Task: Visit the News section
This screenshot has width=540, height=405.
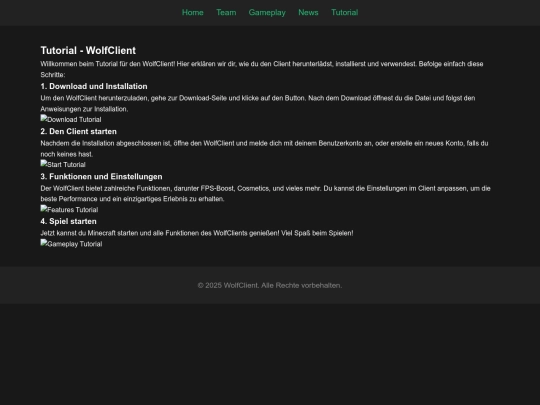Action: pos(308,12)
